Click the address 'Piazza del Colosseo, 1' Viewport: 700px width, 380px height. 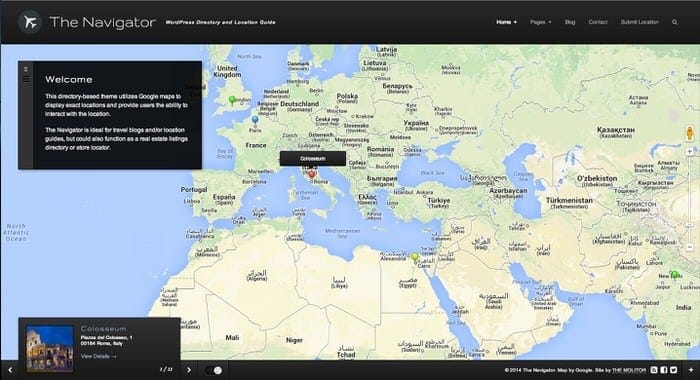[107, 338]
